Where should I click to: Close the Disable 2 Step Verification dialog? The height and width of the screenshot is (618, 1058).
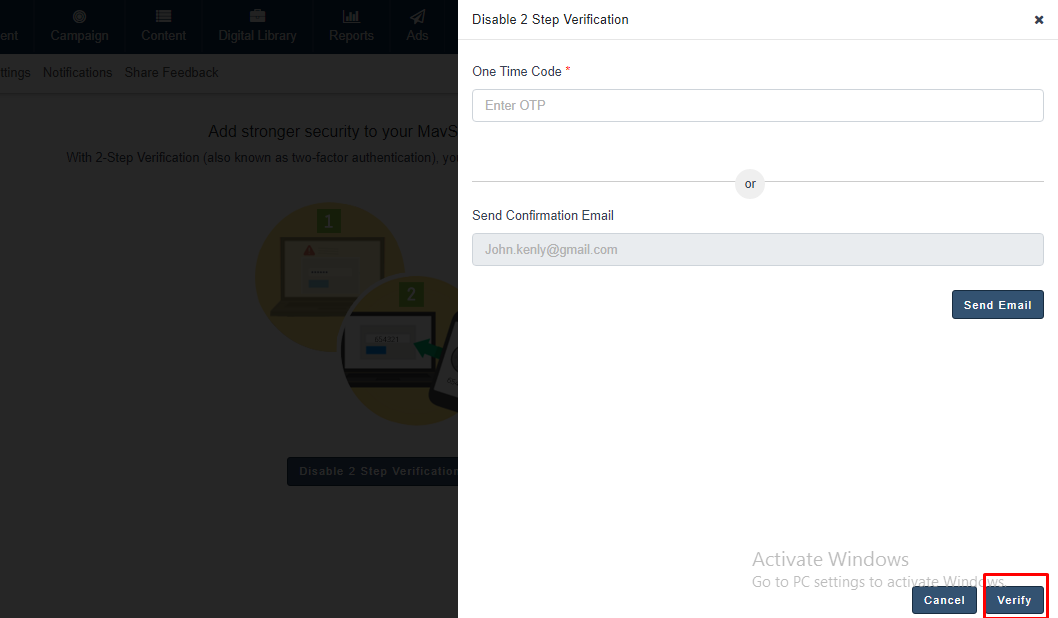click(x=1038, y=20)
